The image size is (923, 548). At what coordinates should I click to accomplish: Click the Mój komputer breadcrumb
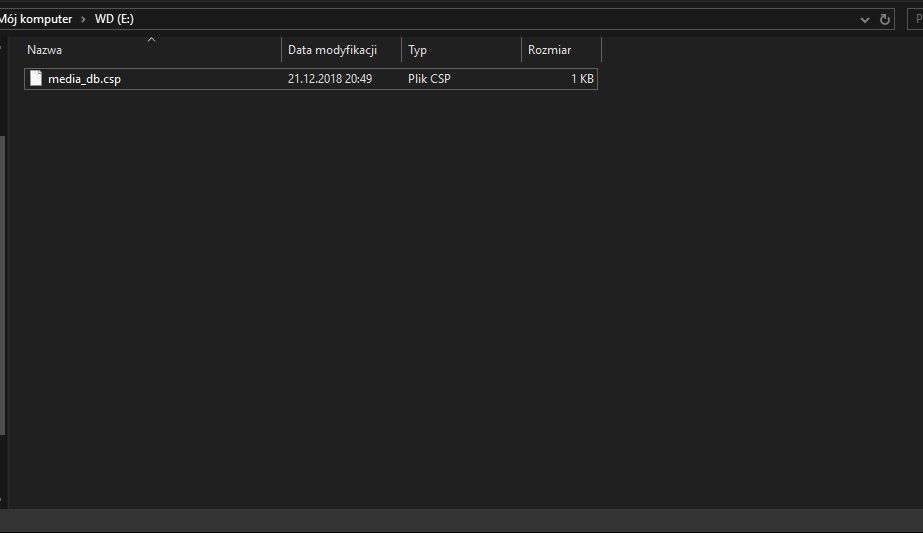[35, 19]
